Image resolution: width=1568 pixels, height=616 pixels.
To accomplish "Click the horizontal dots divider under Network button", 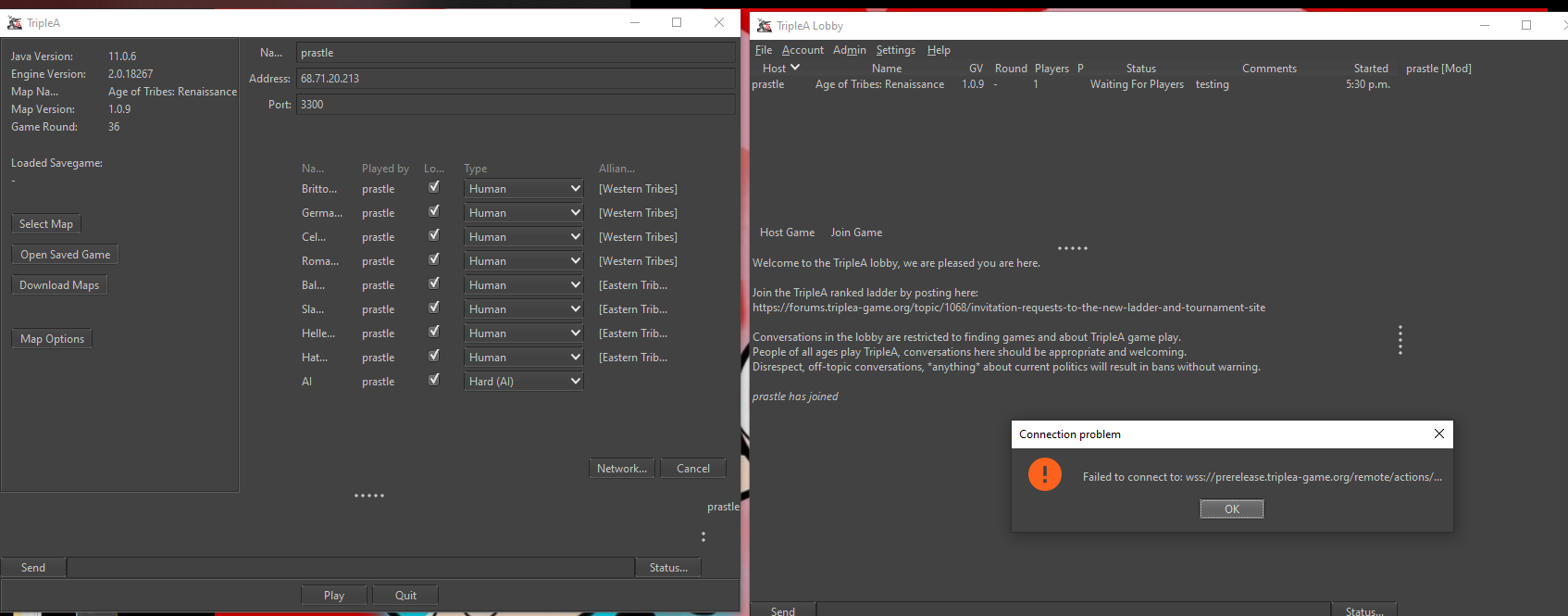I will 369,496.
